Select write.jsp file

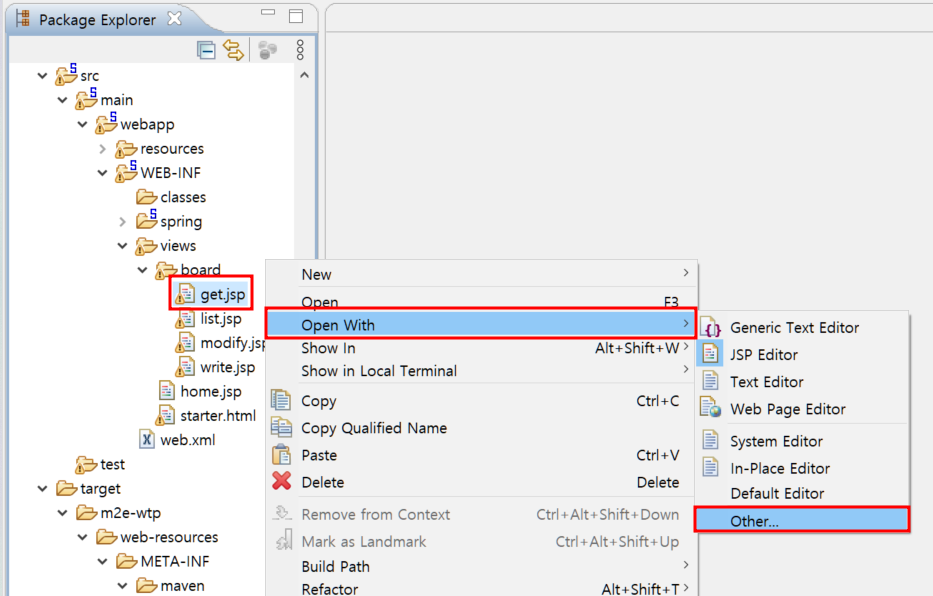[227, 368]
